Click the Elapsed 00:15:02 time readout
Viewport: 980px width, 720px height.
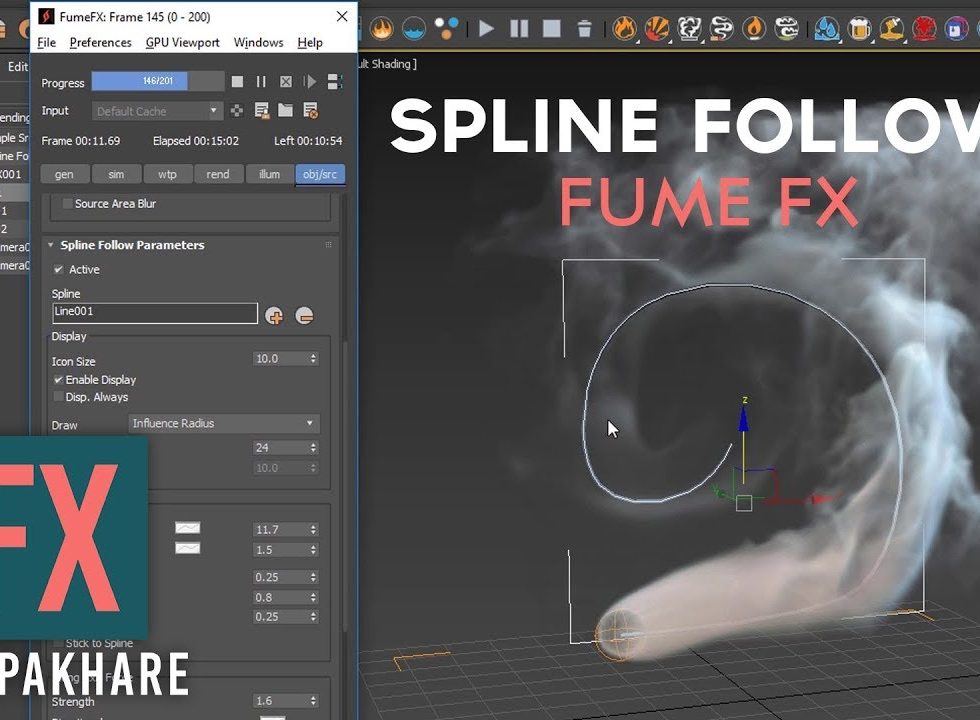[196, 141]
